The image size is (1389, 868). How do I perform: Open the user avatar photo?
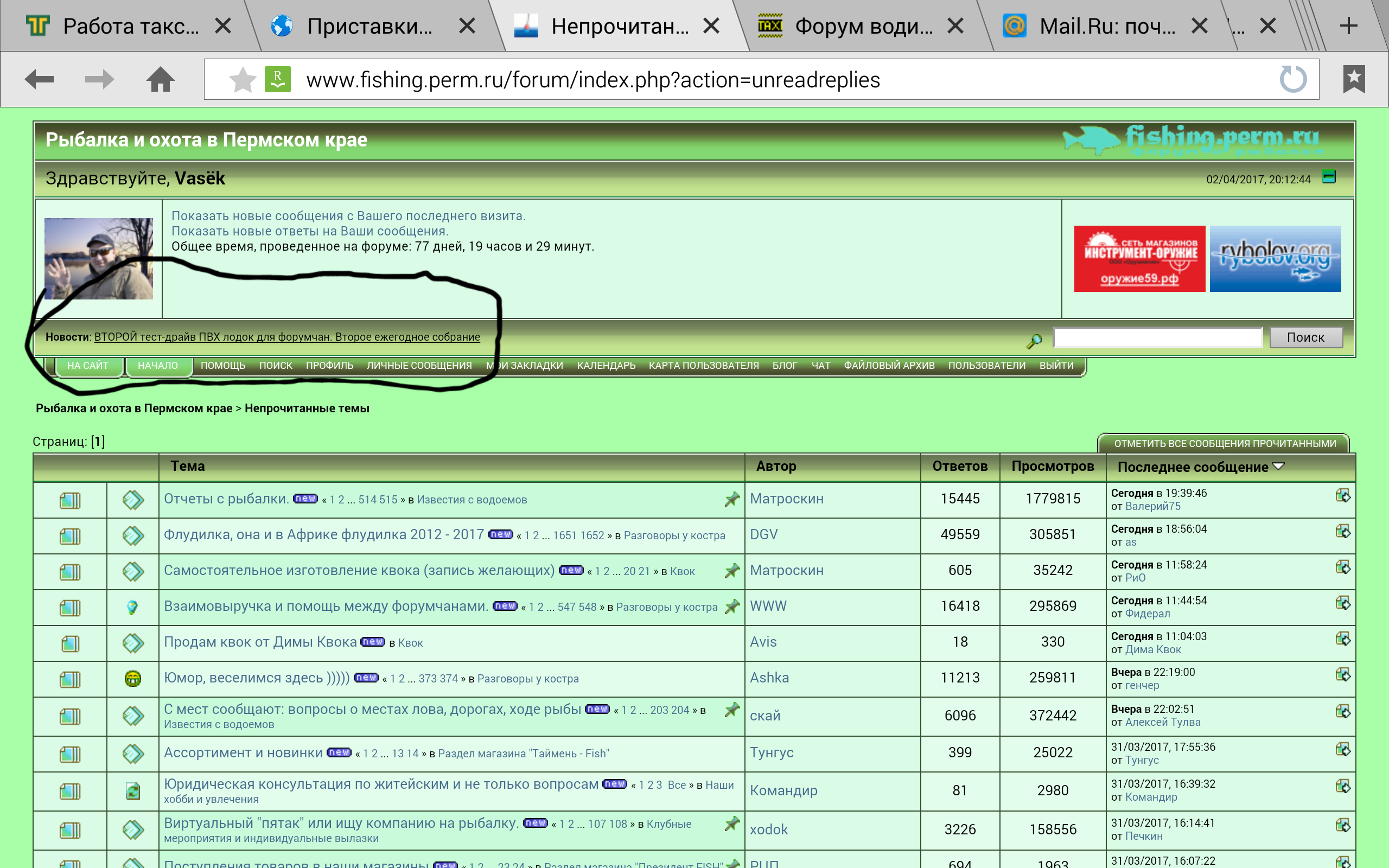[99, 258]
